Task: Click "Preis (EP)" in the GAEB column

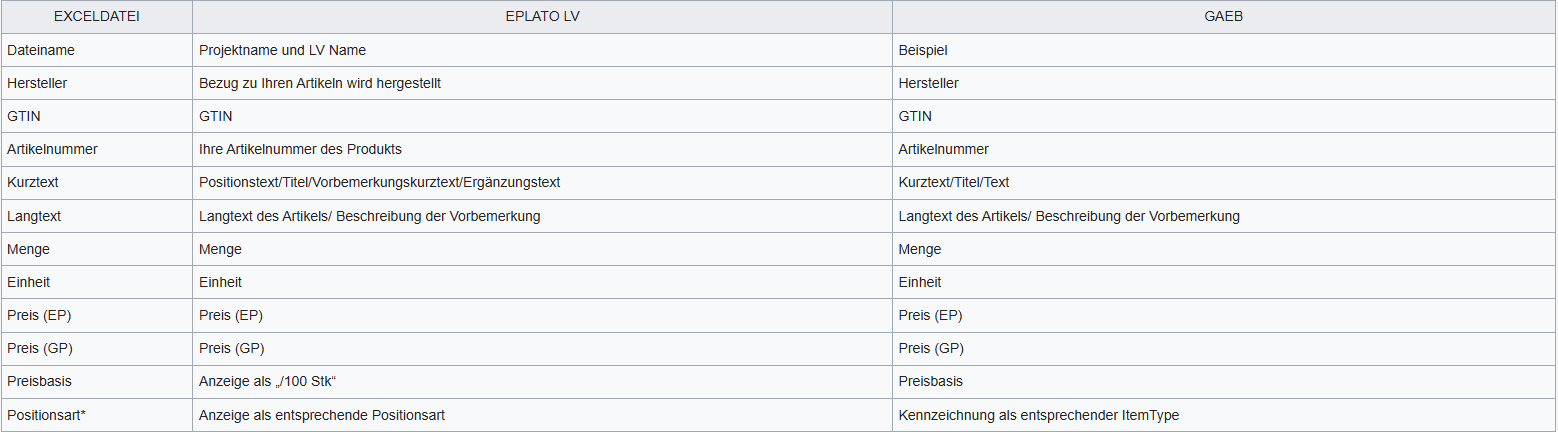Action: point(930,315)
